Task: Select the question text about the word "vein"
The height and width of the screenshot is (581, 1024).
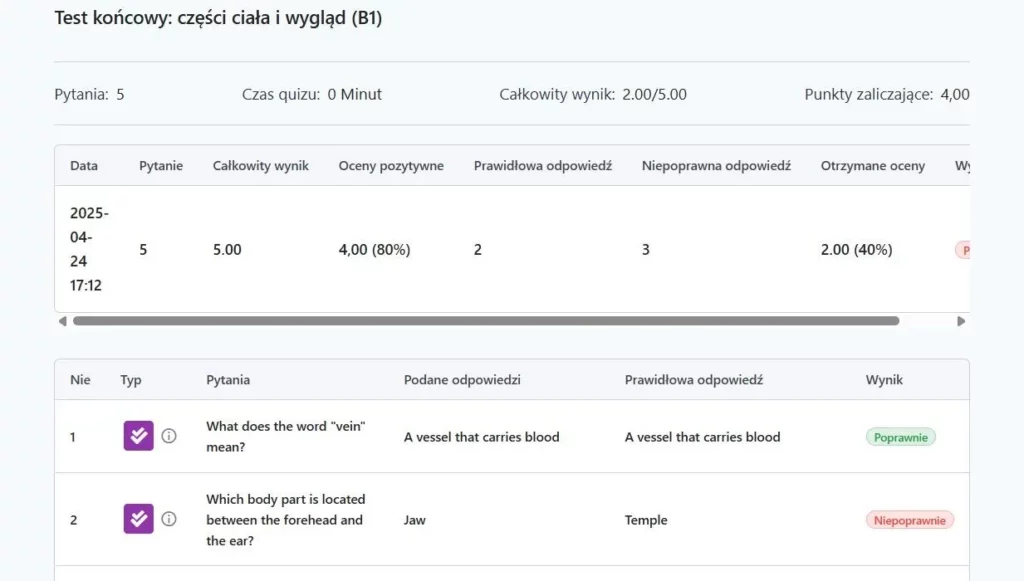Action: tap(286, 436)
